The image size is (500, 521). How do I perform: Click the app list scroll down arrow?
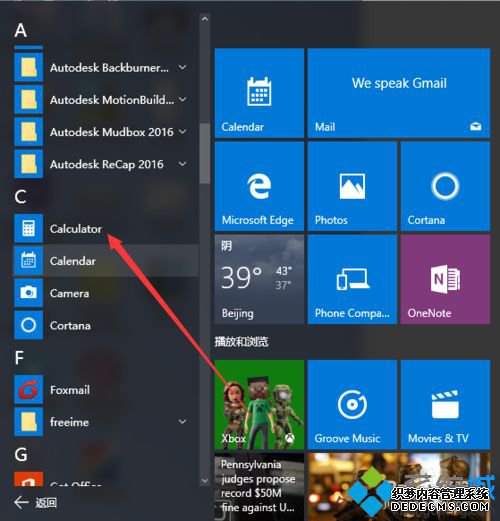[205, 481]
